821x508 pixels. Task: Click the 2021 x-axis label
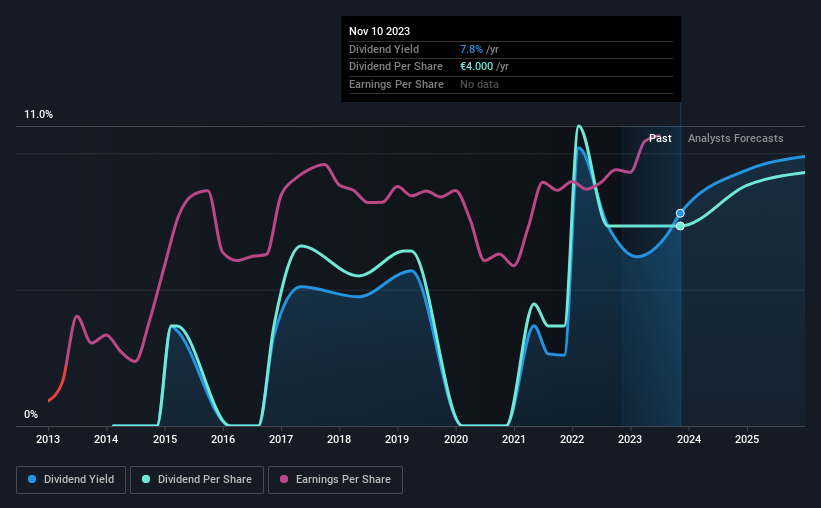click(x=514, y=439)
